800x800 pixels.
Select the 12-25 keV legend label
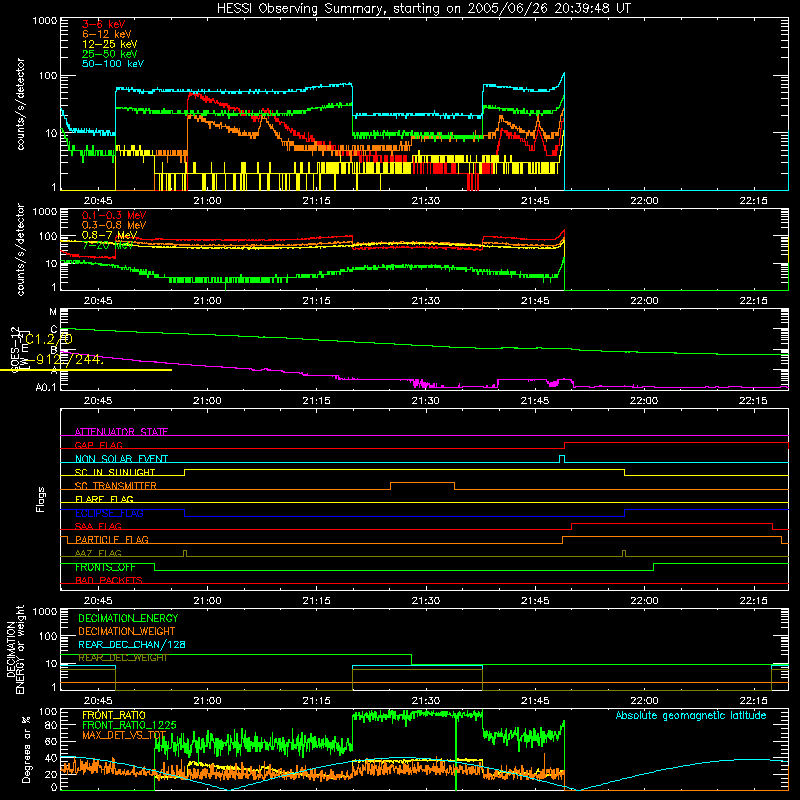110,44
